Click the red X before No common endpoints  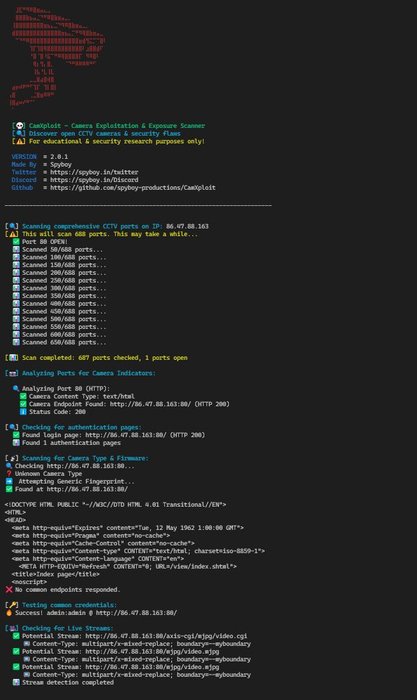9,590
